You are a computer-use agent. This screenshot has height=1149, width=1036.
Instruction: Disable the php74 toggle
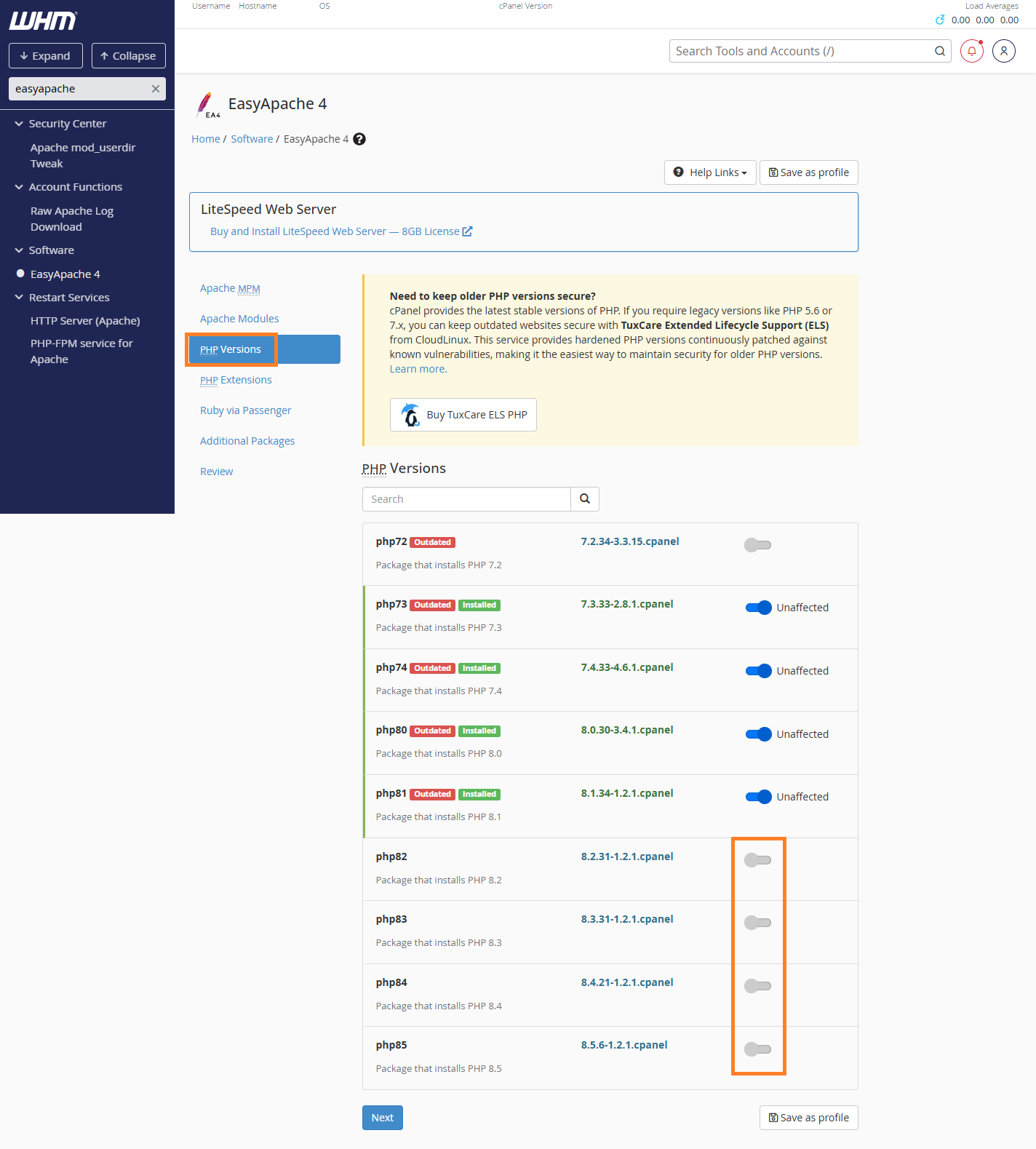(x=758, y=671)
